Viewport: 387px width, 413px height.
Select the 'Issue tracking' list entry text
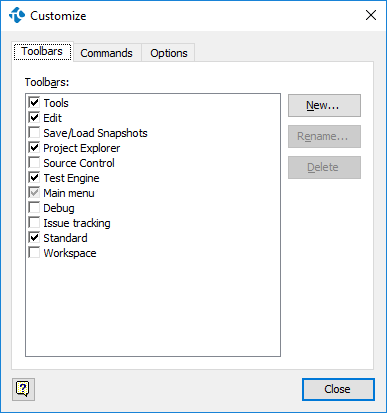[x=77, y=223]
